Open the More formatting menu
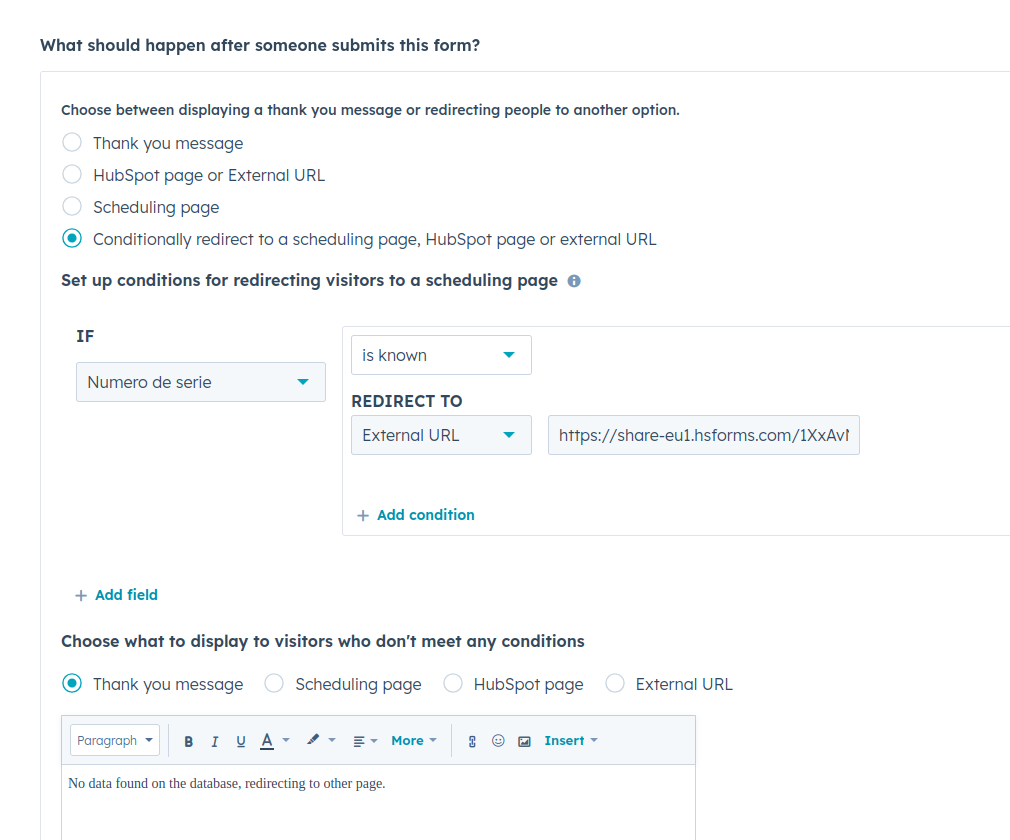 point(410,740)
